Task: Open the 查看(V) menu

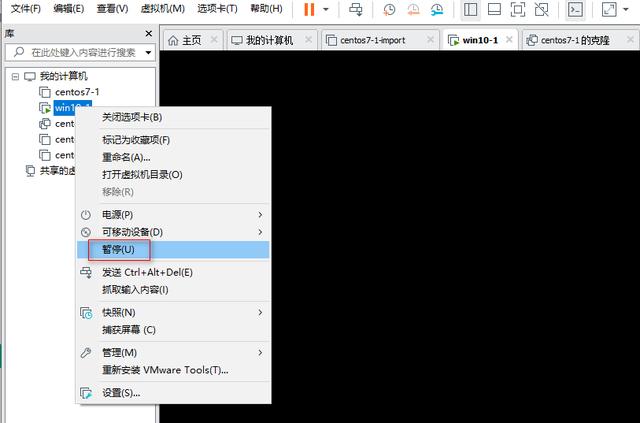Action: click(112, 9)
